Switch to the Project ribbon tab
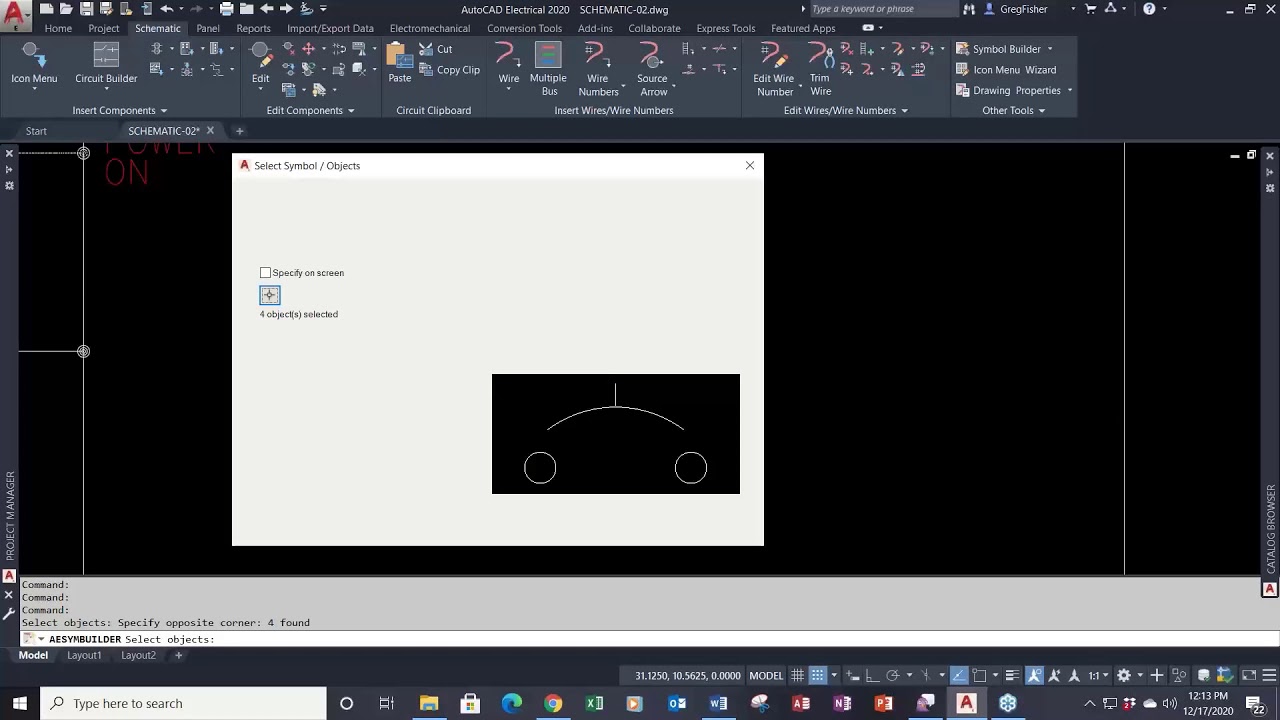 (103, 28)
